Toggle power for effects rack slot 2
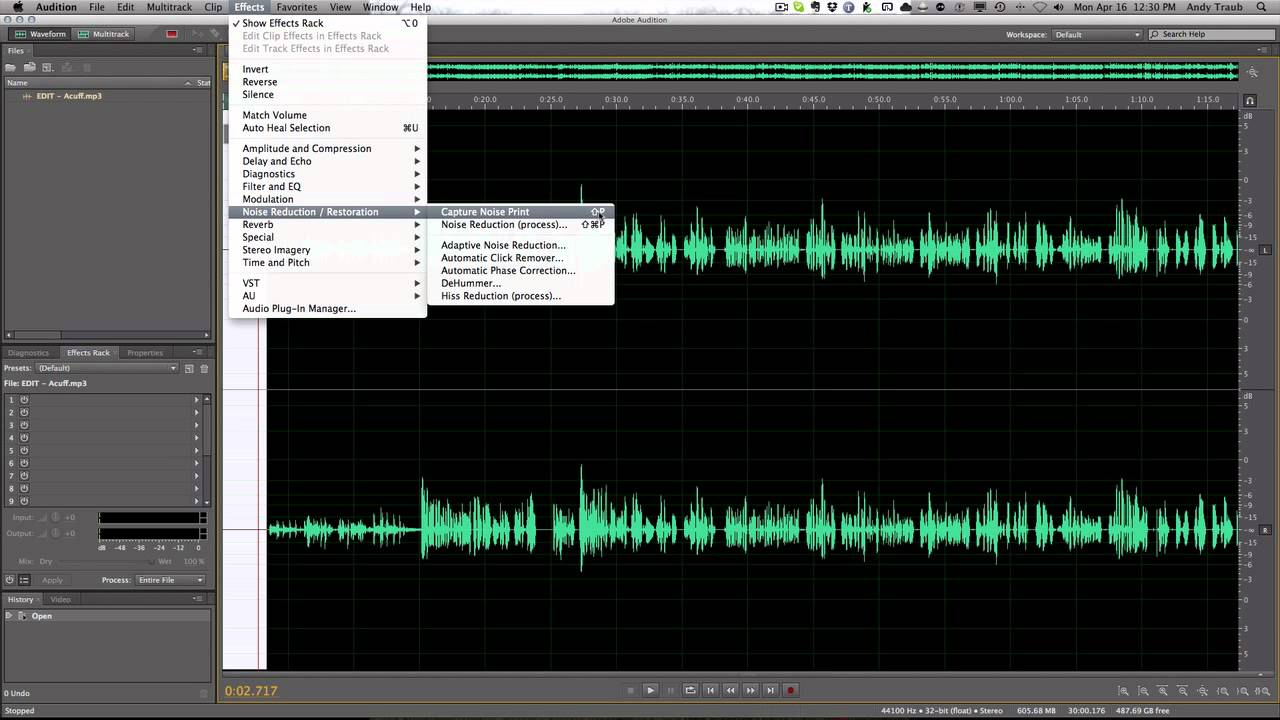 click(x=24, y=413)
